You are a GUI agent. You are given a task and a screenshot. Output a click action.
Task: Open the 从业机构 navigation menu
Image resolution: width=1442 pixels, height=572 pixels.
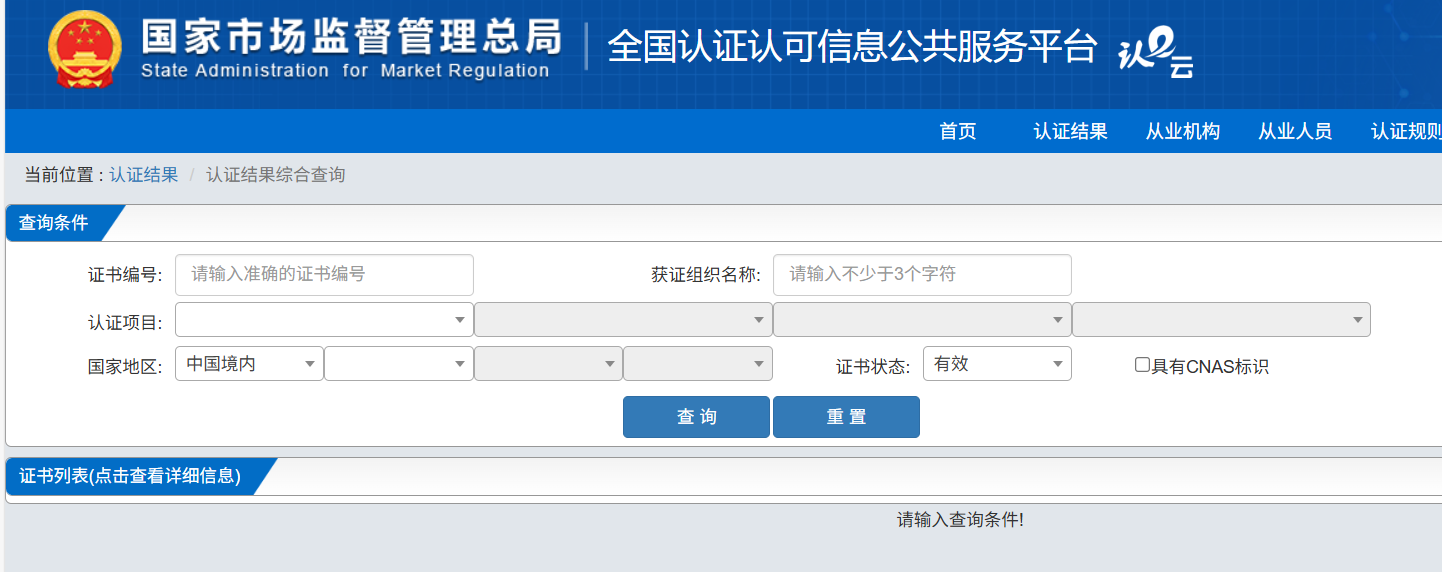(x=1182, y=132)
